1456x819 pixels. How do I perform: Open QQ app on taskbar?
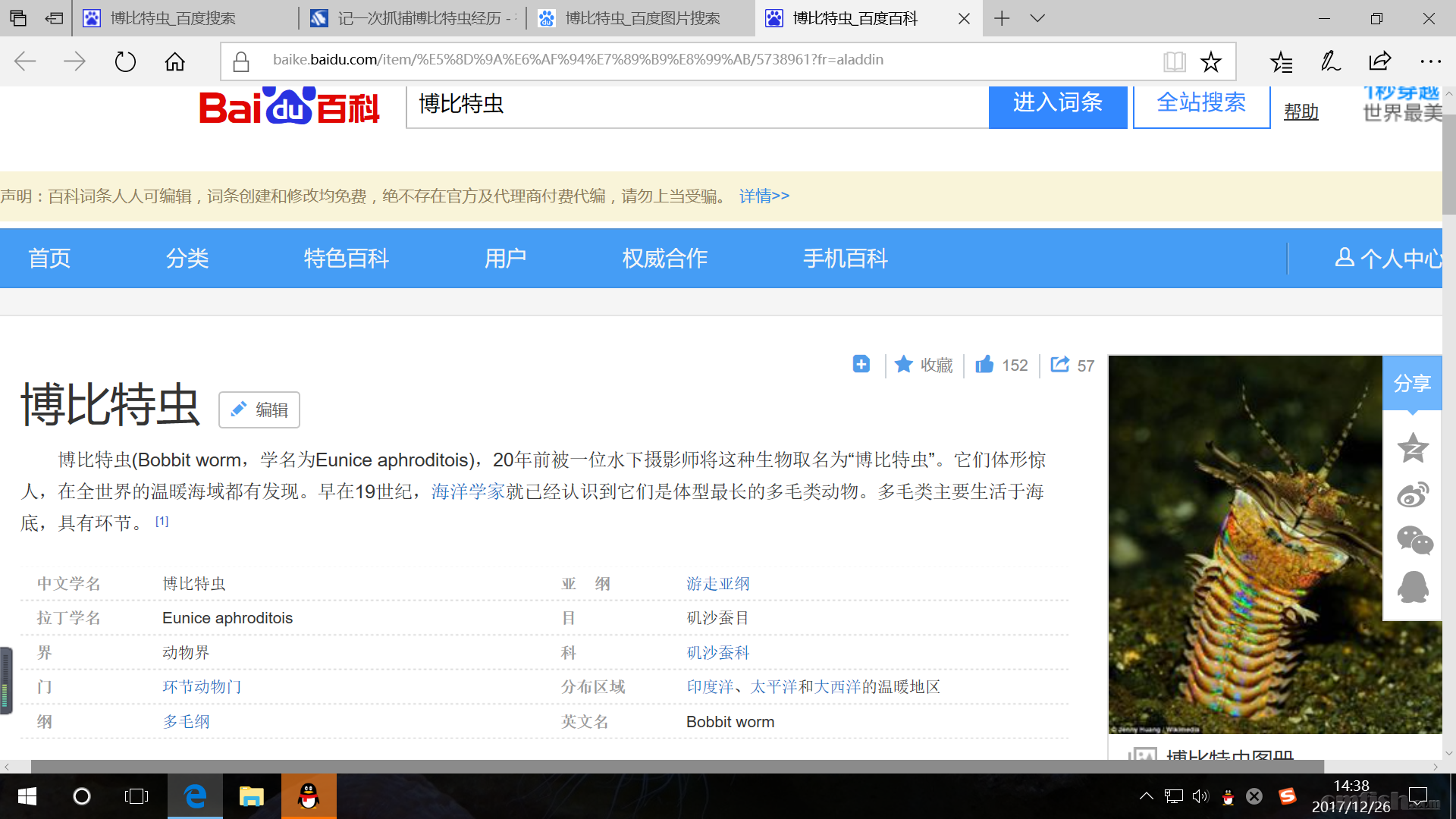308,796
